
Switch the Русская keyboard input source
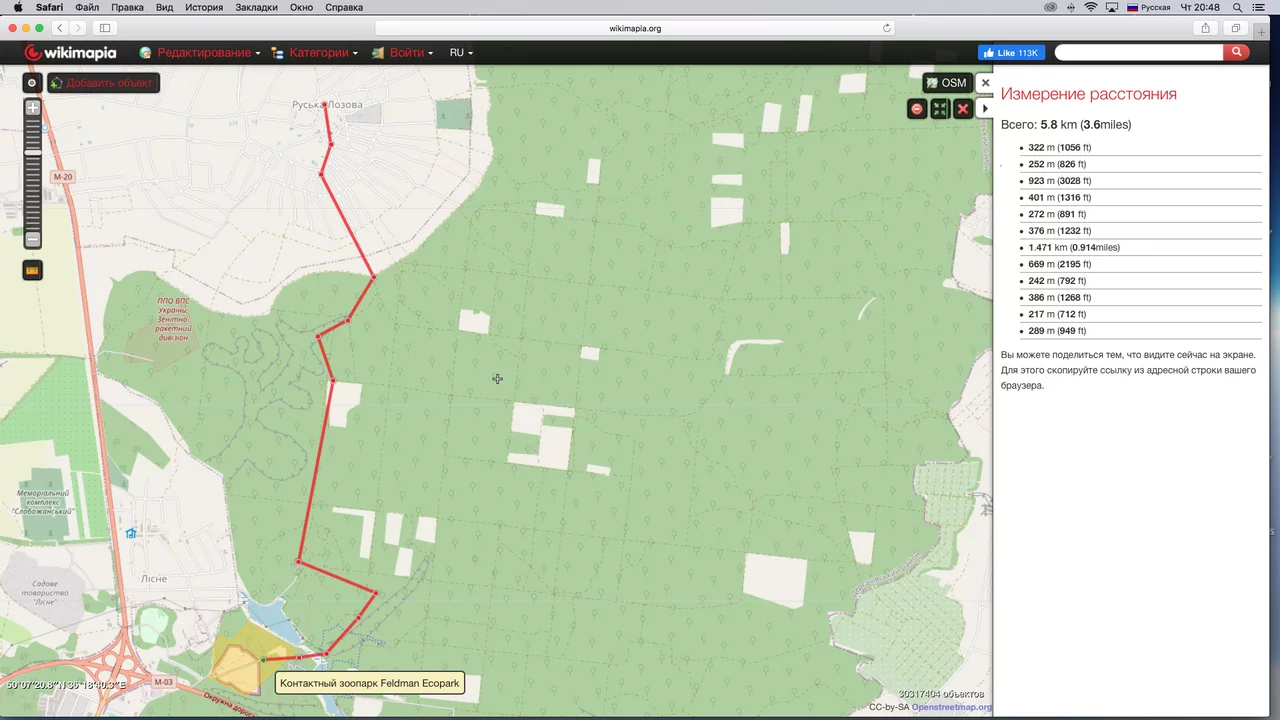tap(1148, 7)
